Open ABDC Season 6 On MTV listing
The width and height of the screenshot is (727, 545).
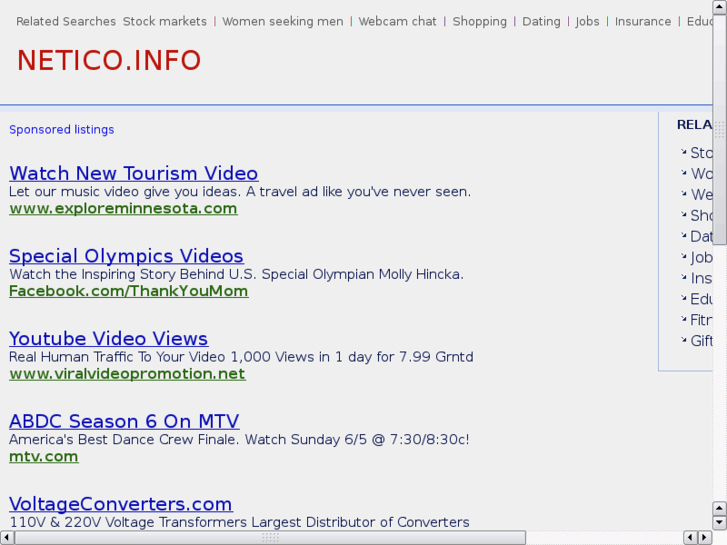click(x=124, y=421)
